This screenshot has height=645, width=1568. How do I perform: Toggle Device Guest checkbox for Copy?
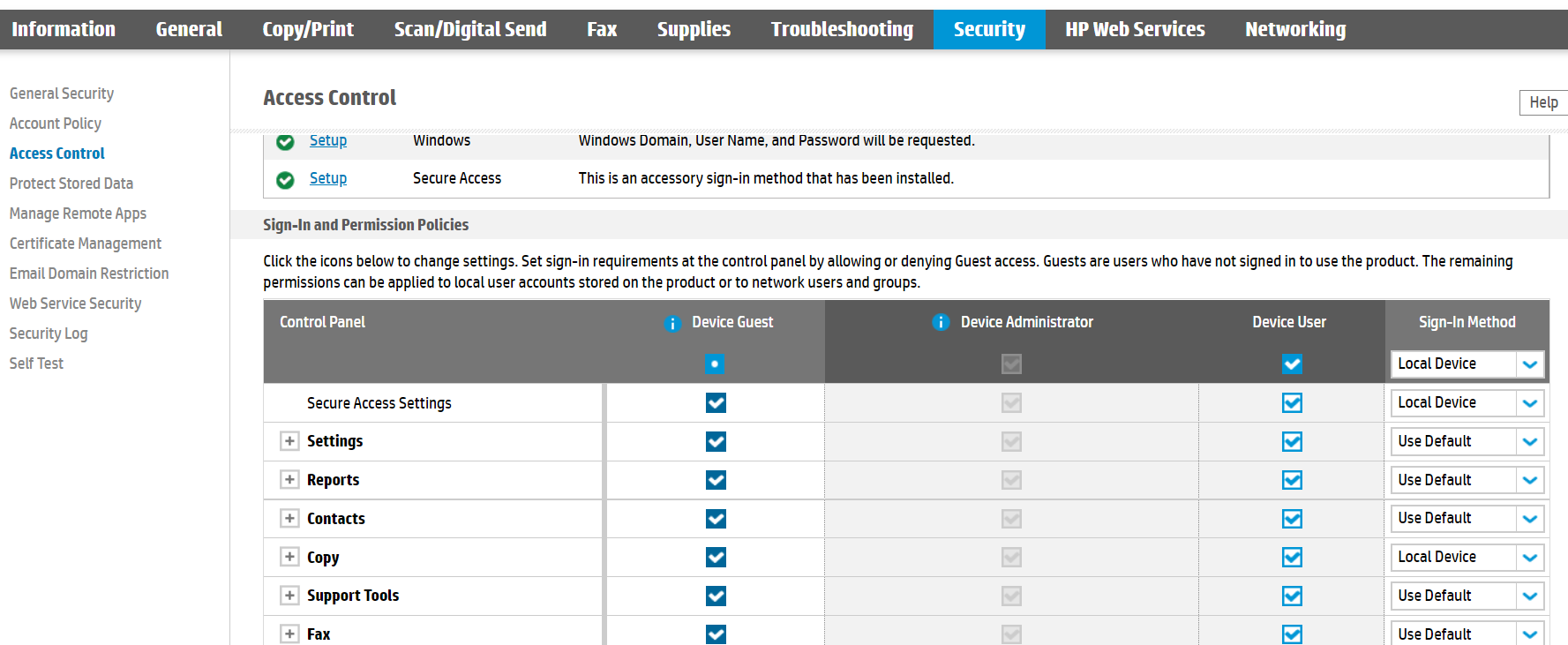coord(716,557)
